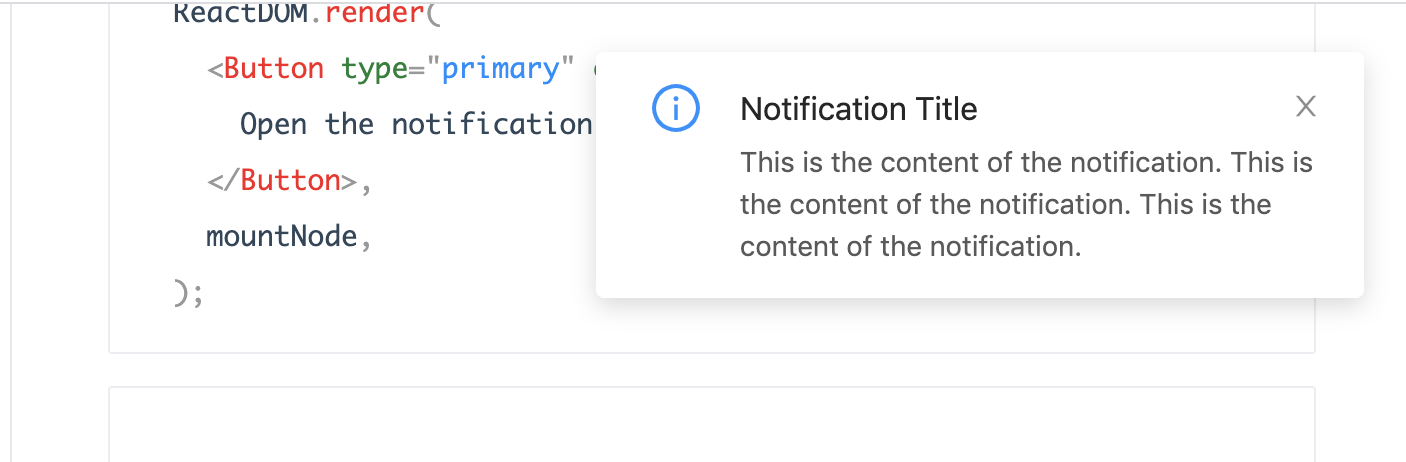Click the blue info icon in notification
The height and width of the screenshot is (462, 1406).
pyautogui.click(x=675, y=108)
